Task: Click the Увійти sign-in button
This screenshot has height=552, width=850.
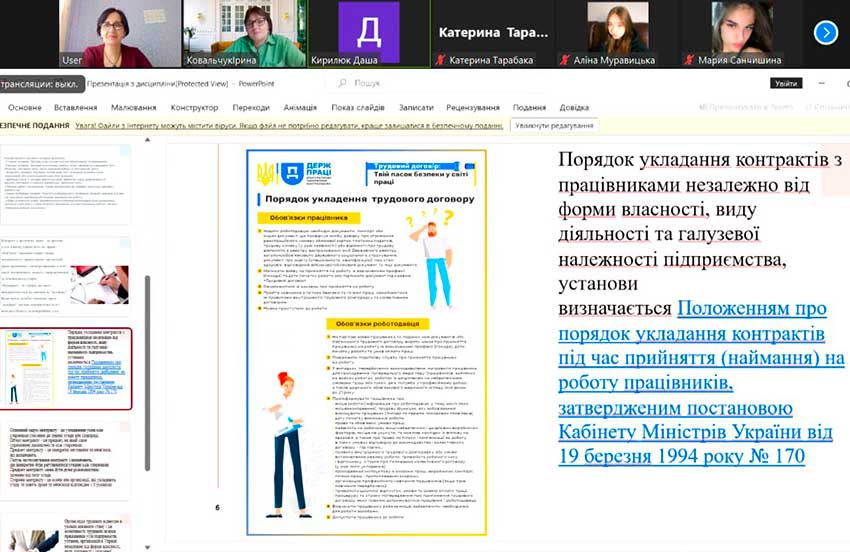Action: click(x=786, y=84)
